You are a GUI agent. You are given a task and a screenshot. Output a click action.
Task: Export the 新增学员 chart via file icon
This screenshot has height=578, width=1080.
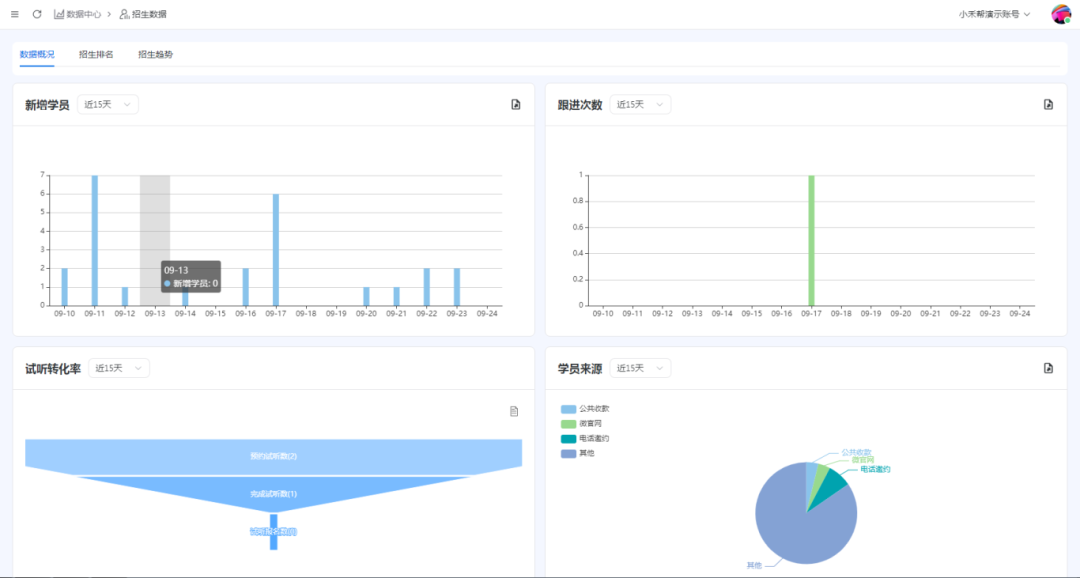coord(516,105)
